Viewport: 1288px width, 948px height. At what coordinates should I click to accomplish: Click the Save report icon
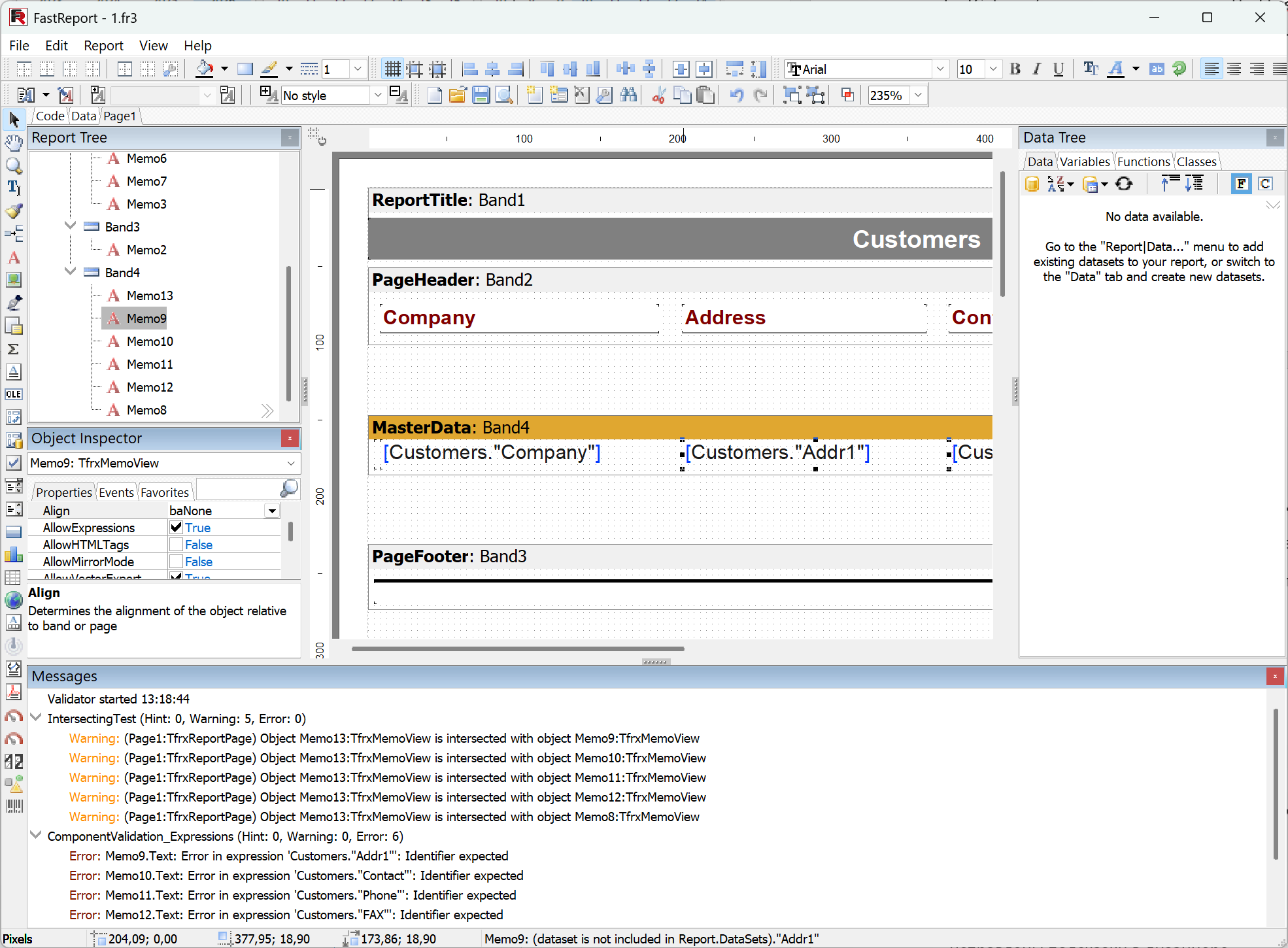pyautogui.click(x=481, y=95)
